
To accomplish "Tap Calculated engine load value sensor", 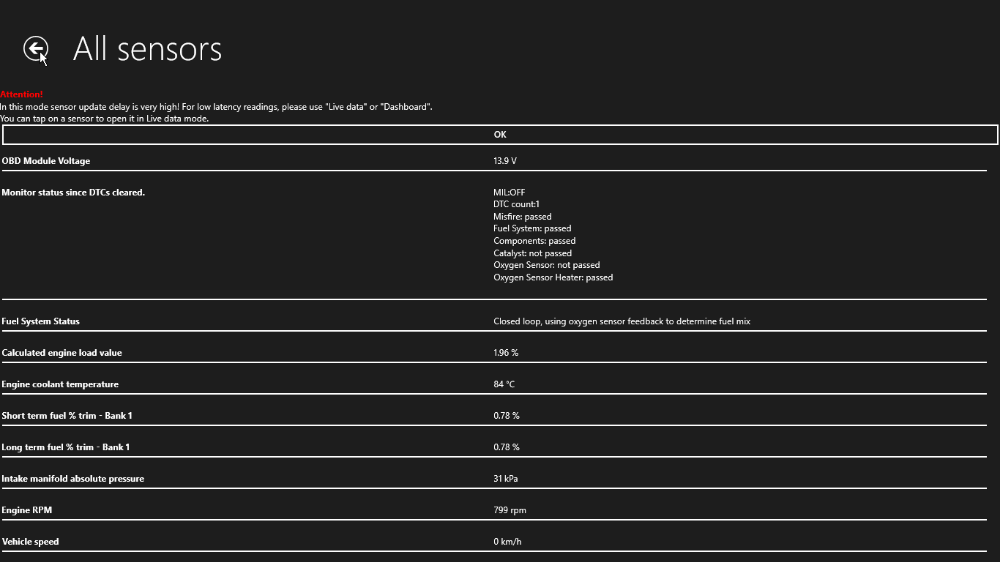I will pyautogui.click(x=62, y=353).
